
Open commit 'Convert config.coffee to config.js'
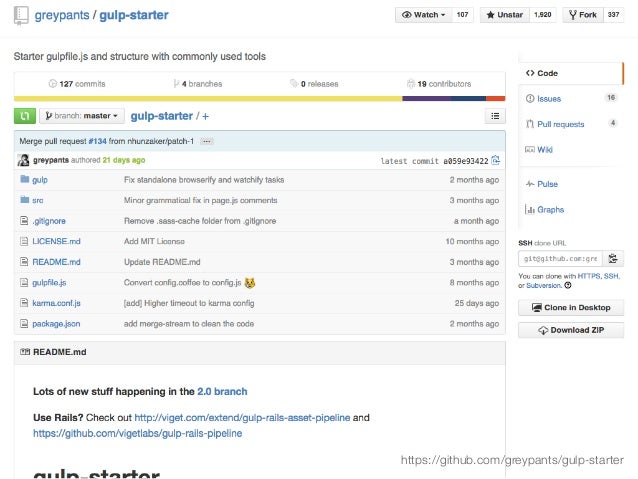tap(183, 282)
